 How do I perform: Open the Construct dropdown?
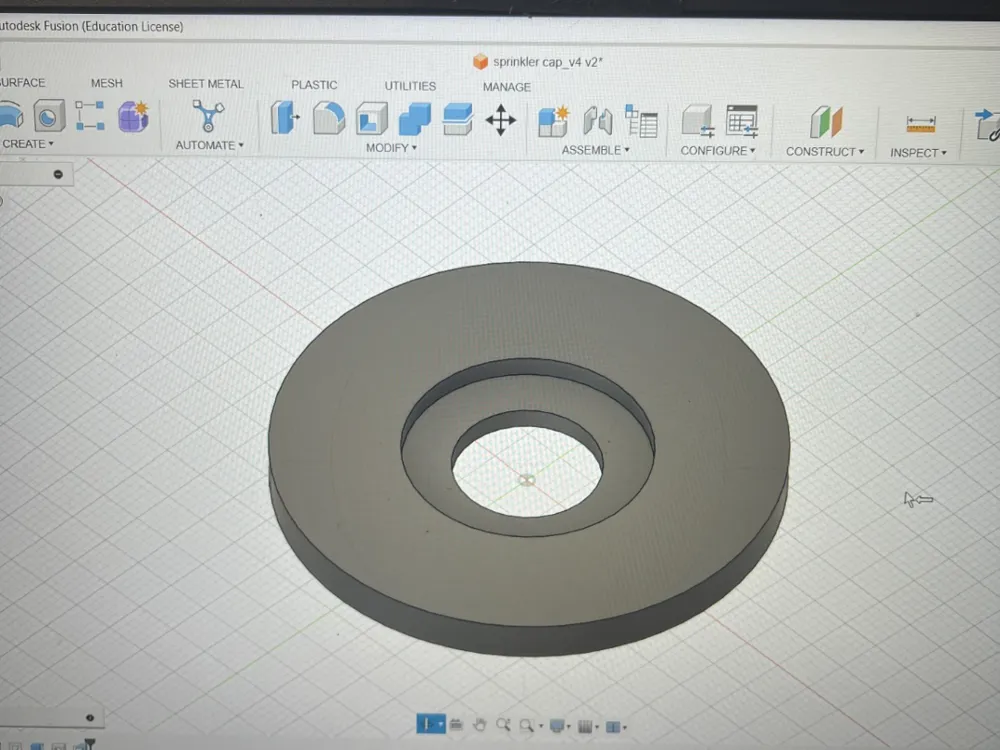point(824,151)
